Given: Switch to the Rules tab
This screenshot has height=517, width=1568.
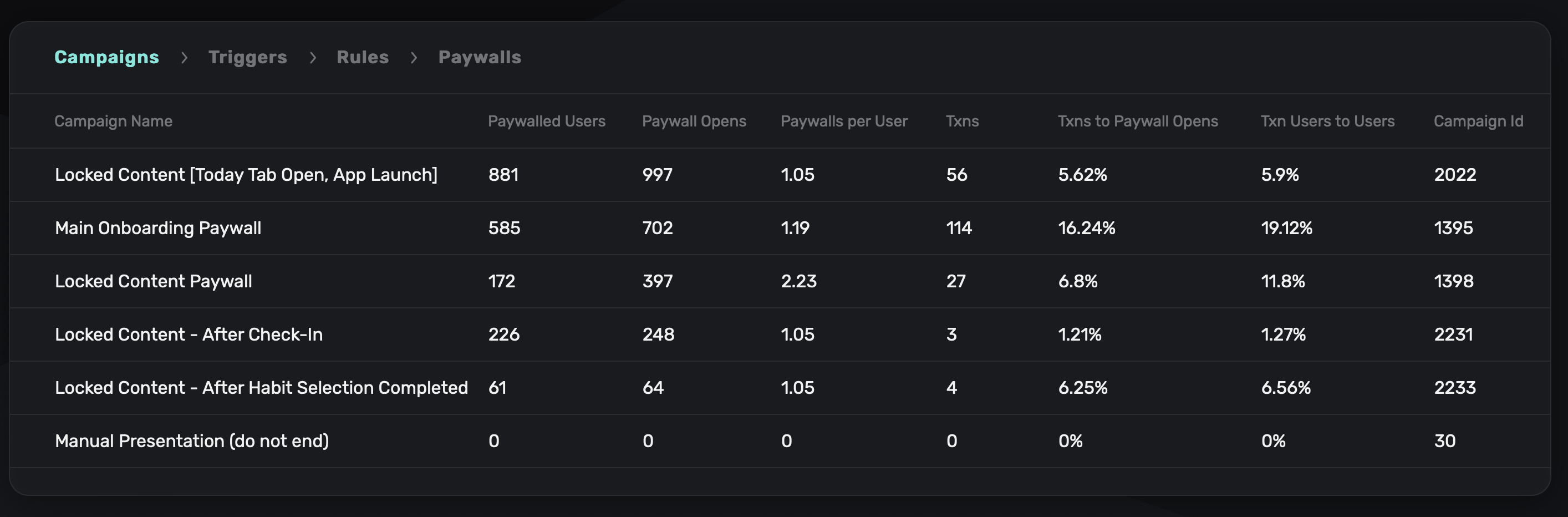Looking at the screenshot, I should coord(362,57).
